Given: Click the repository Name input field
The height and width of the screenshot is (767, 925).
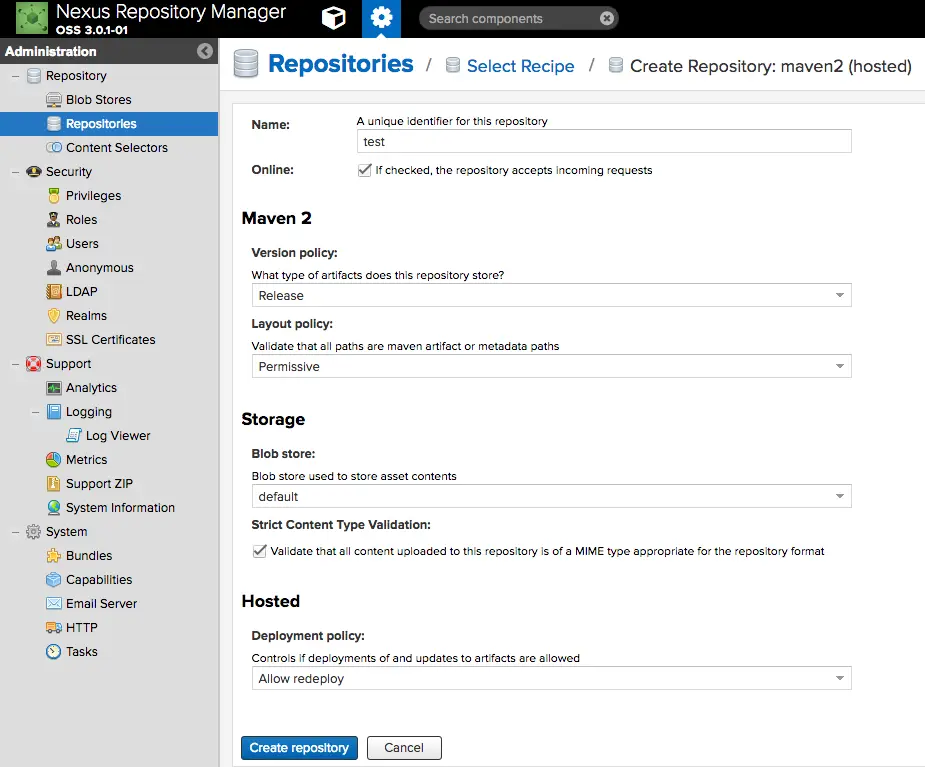Looking at the screenshot, I should tap(604, 142).
